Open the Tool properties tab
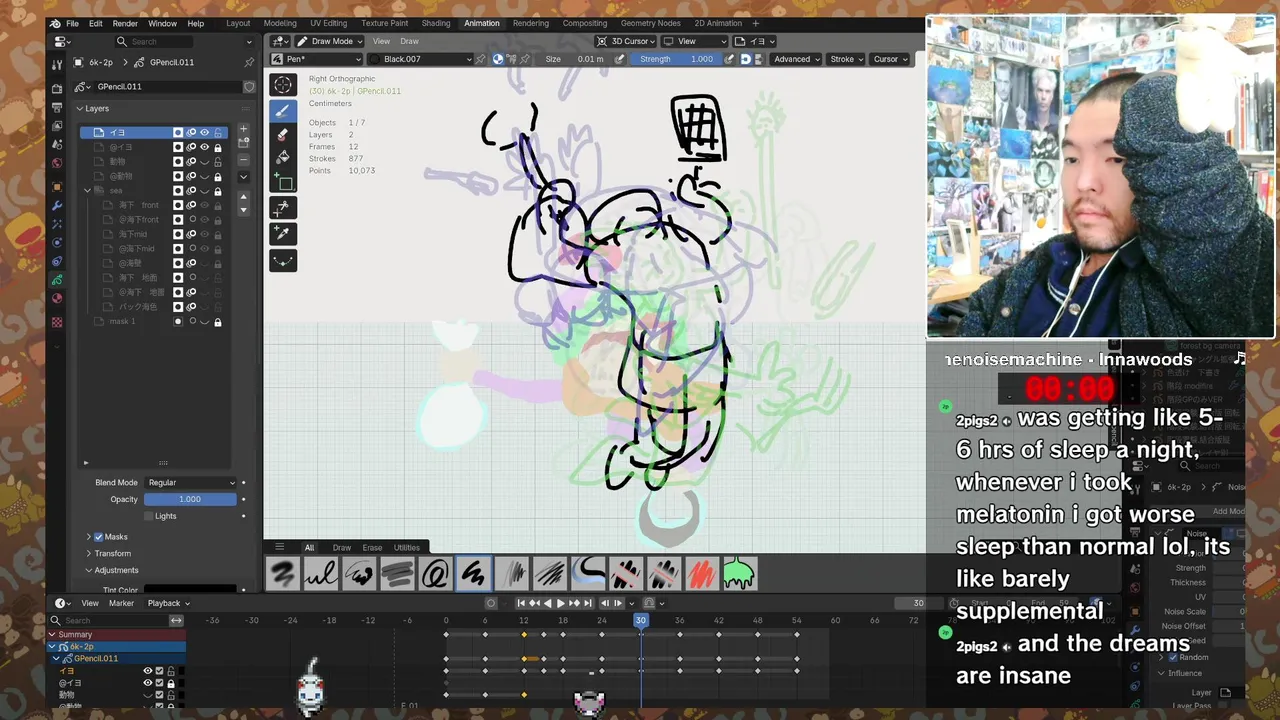 tap(57, 63)
